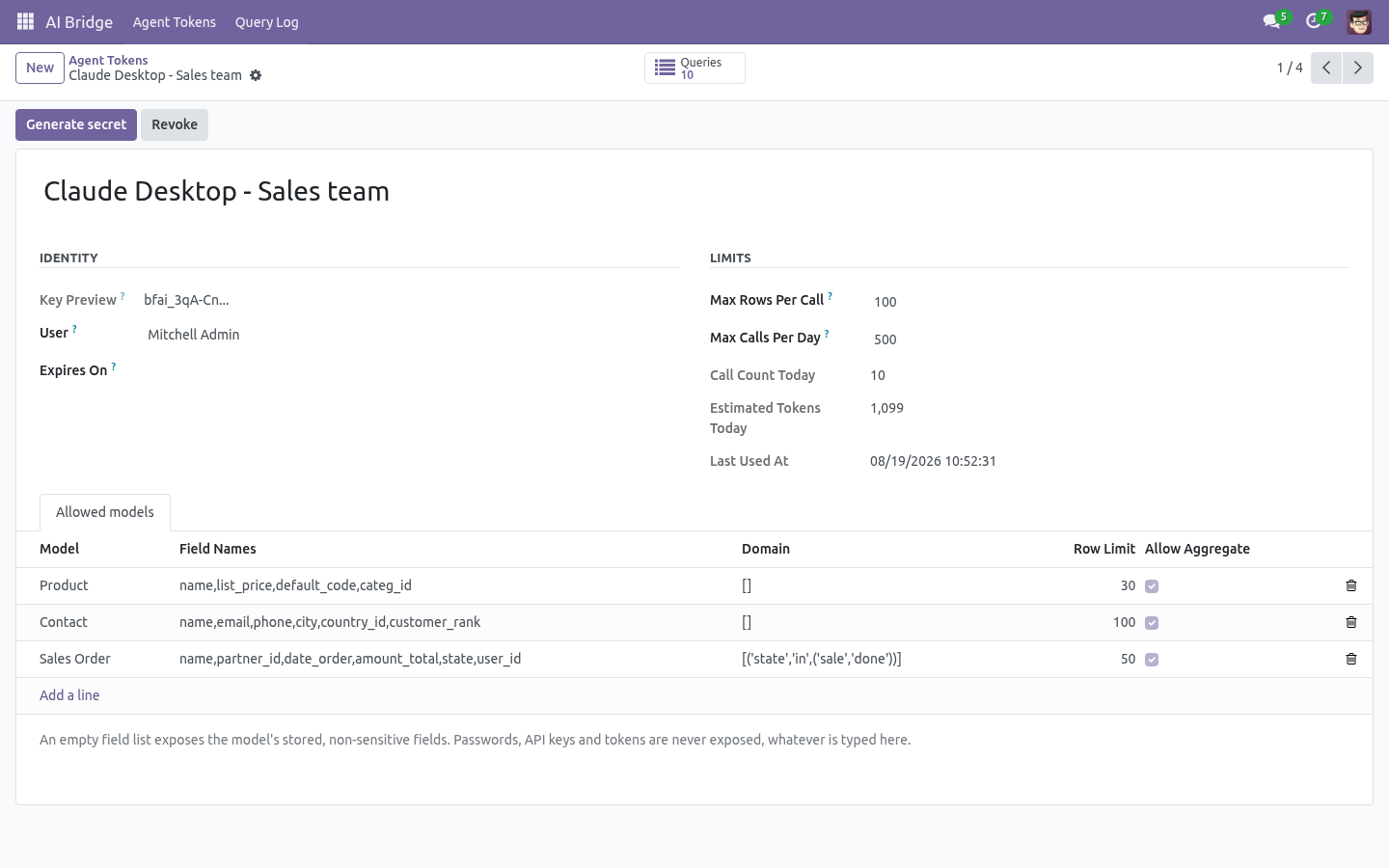Click the key preview bfai_3qA-Cn...
This screenshot has height=868, width=1389.
click(x=186, y=300)
